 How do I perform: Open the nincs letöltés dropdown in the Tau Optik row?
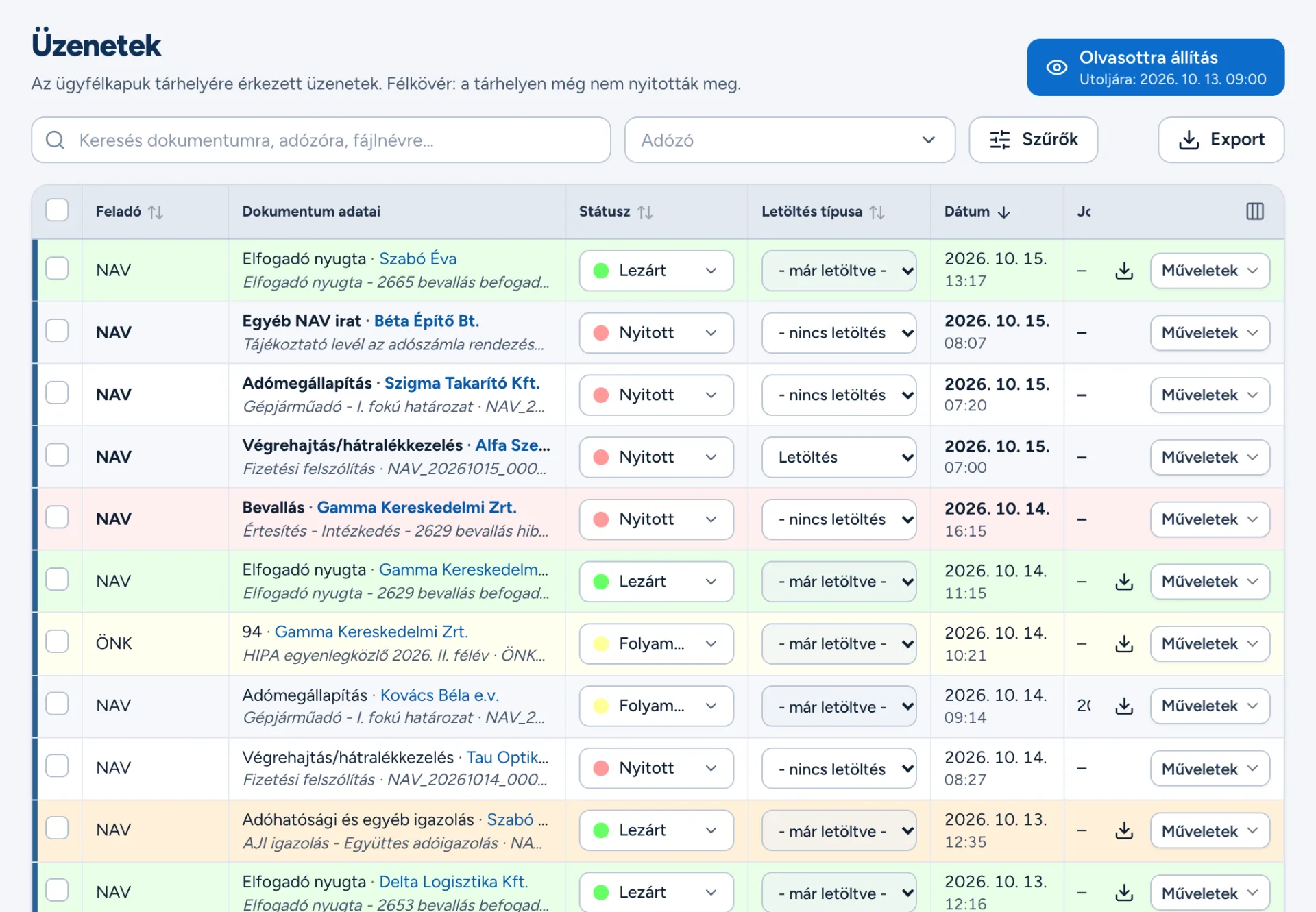(x=839, y=769)
